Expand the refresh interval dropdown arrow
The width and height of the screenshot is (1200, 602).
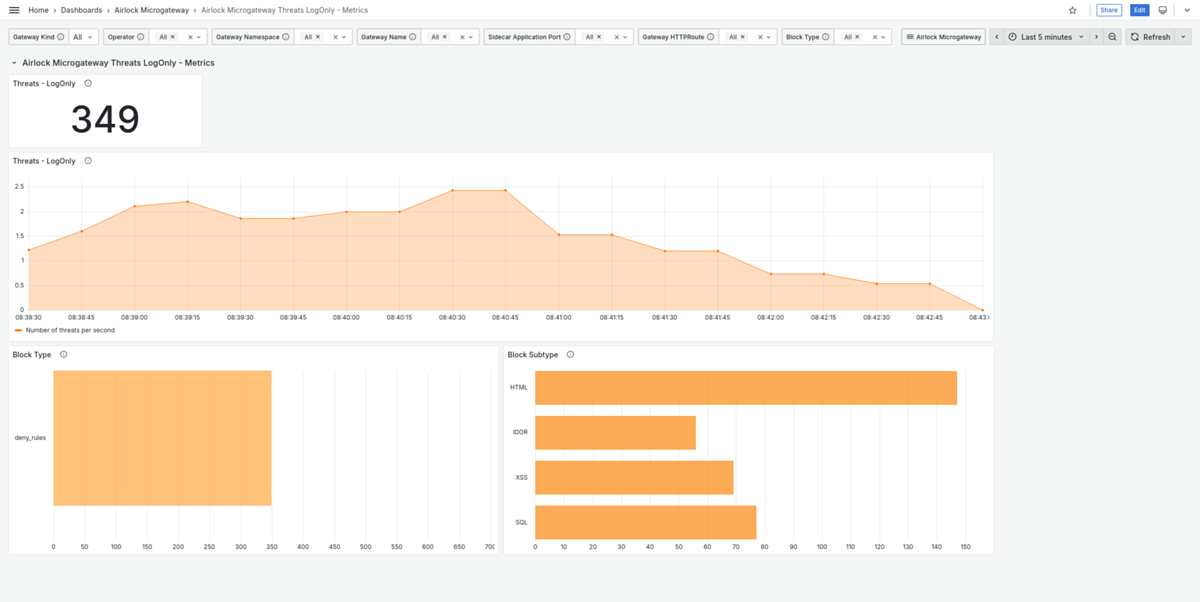click(x=1183, y=37)
